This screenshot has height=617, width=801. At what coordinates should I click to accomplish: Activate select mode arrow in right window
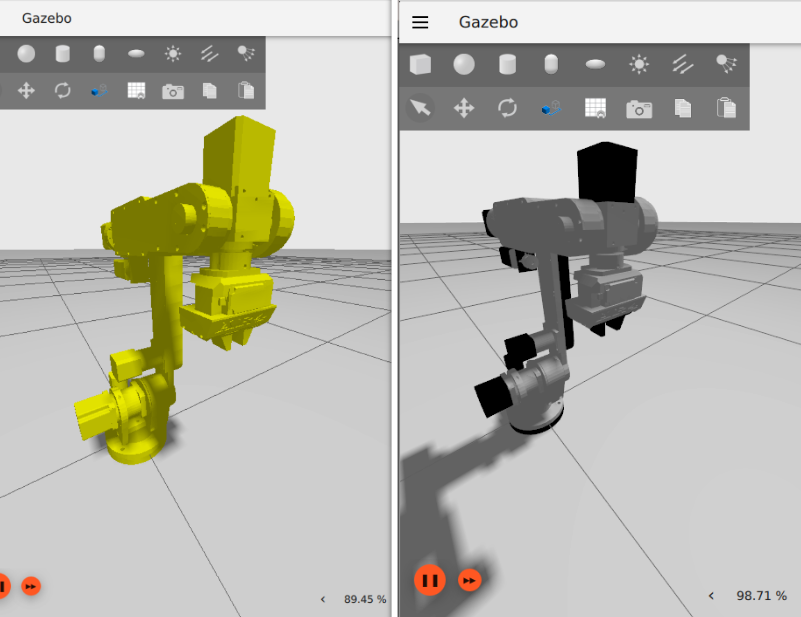coord(420,108)
